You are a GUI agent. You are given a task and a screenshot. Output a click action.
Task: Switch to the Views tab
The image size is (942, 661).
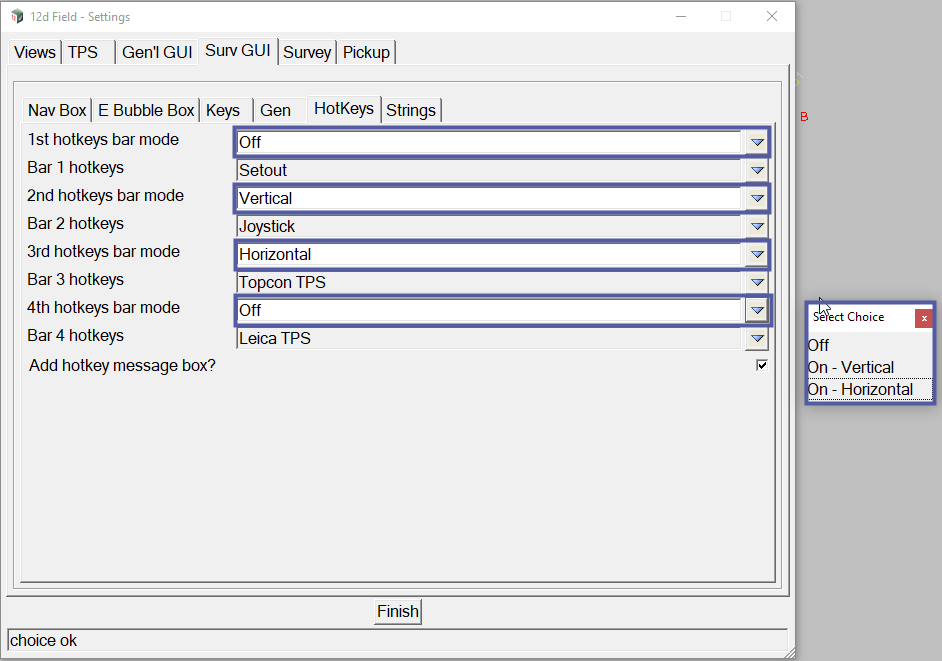35,52
